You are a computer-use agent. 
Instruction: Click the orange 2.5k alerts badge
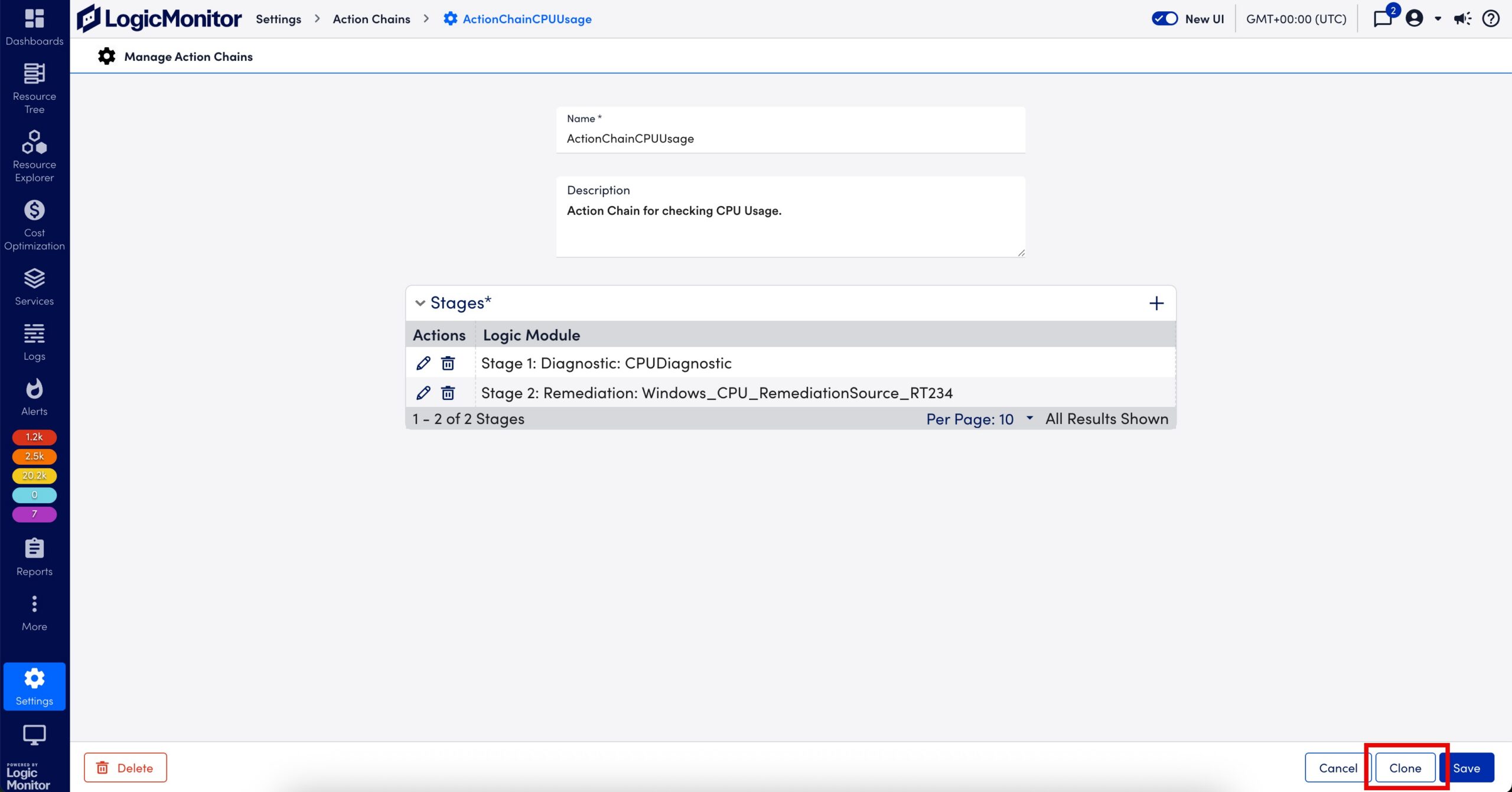click(34, 456)
